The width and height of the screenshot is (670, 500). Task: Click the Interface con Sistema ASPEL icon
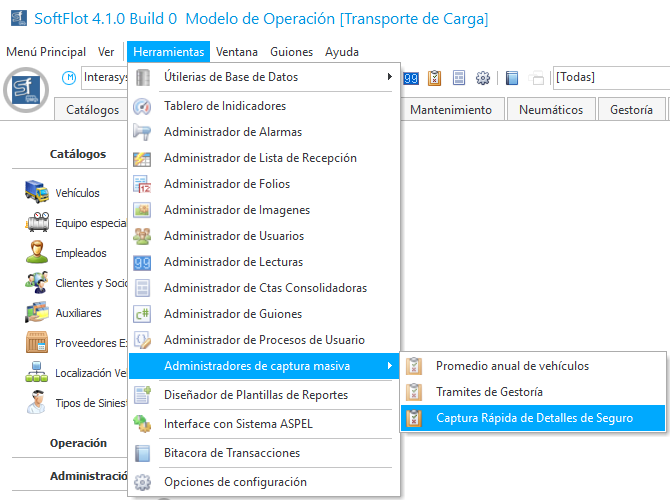[143, 424]
